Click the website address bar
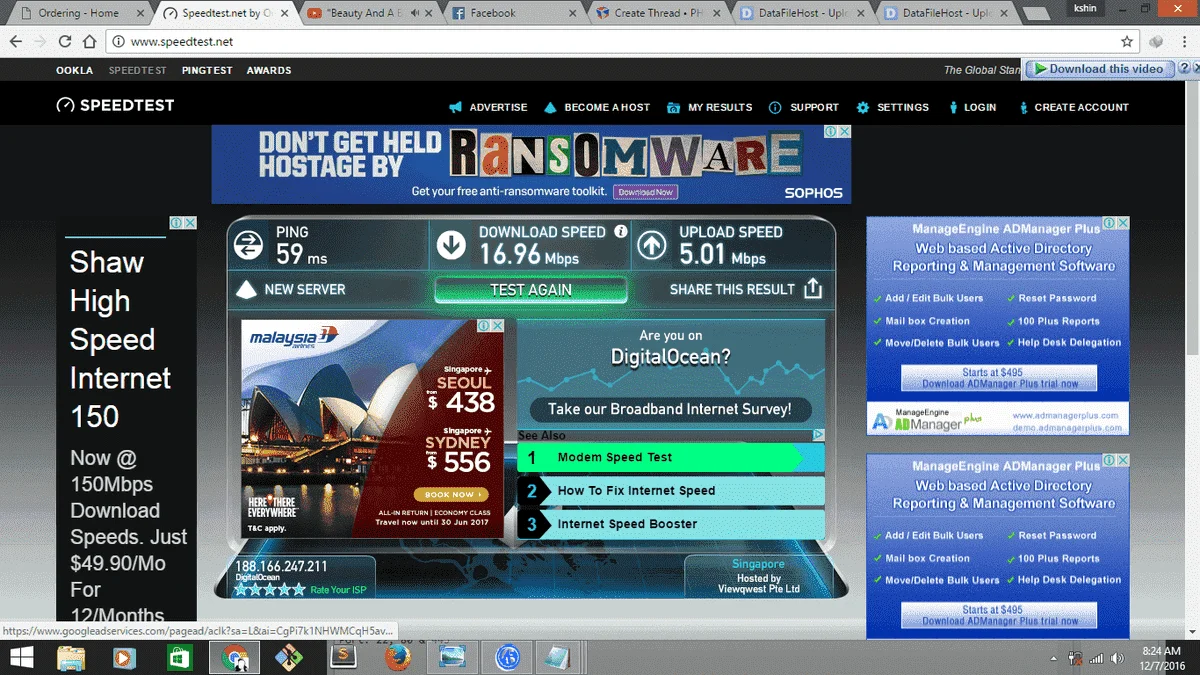 620,42
